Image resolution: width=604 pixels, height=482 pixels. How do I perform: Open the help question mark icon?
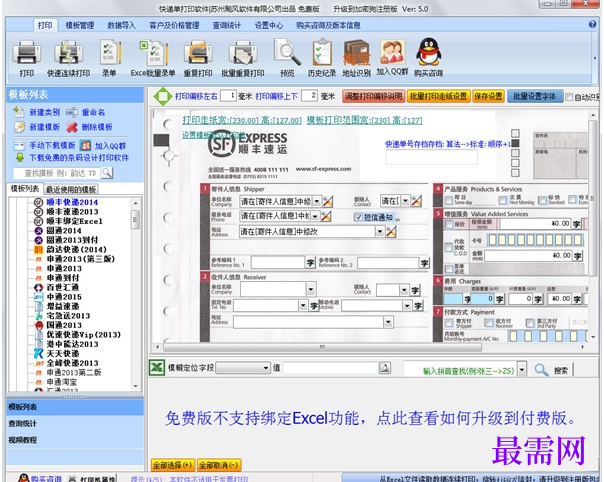(592, 24)
